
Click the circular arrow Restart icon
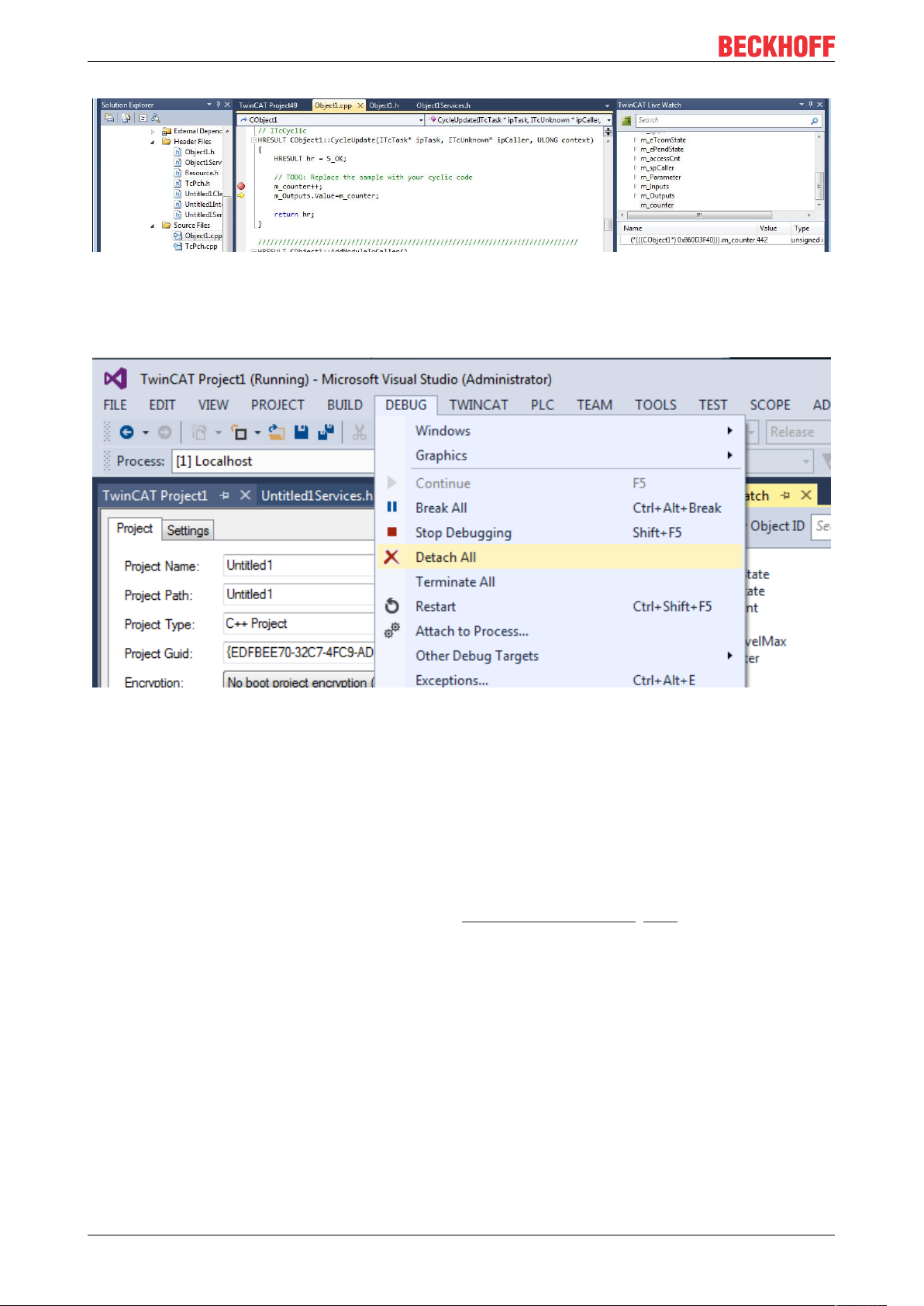point(392,606)
